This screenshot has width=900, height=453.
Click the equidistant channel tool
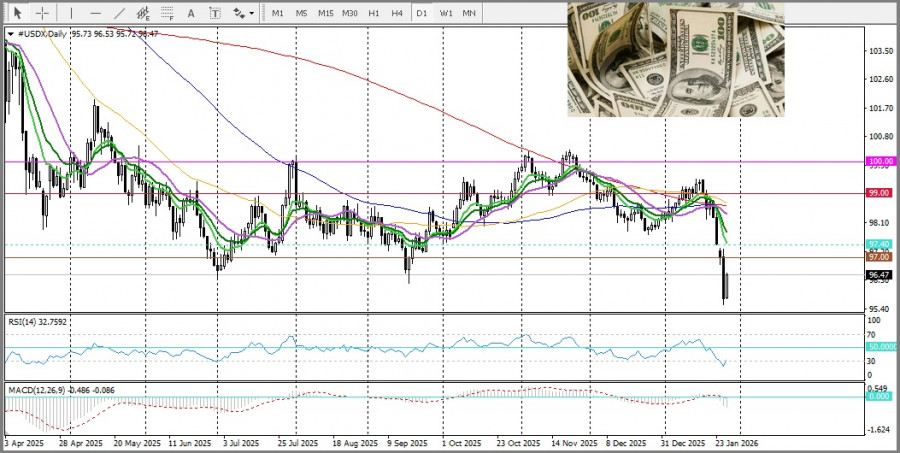144,14
